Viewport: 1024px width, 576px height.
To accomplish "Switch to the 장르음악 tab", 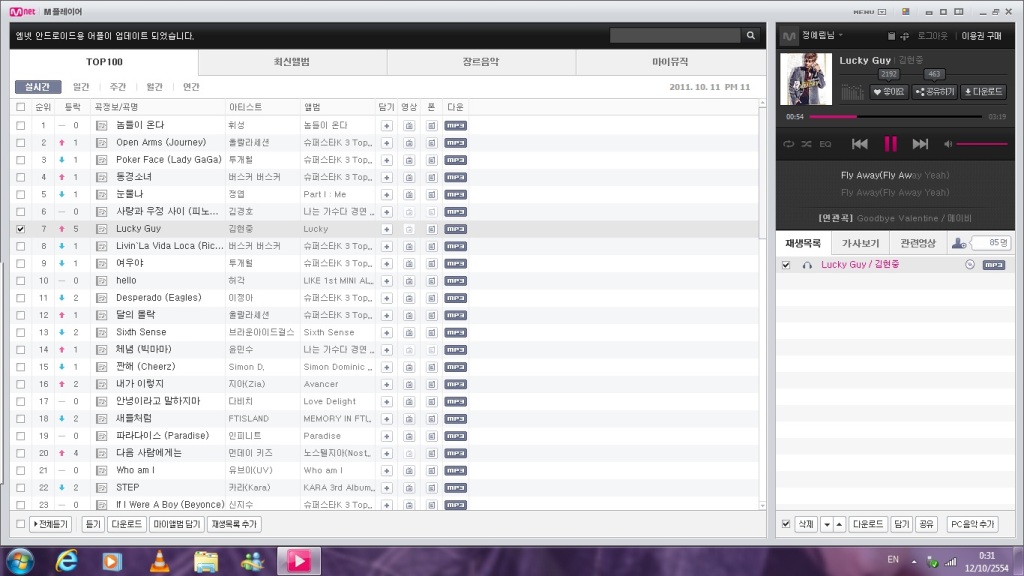I will (x=481, y=62).
